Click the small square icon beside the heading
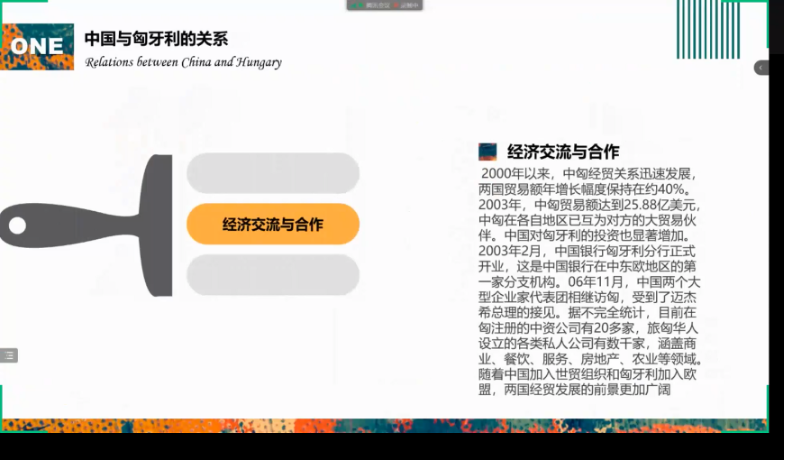785x460 pixels. [488, 152]
